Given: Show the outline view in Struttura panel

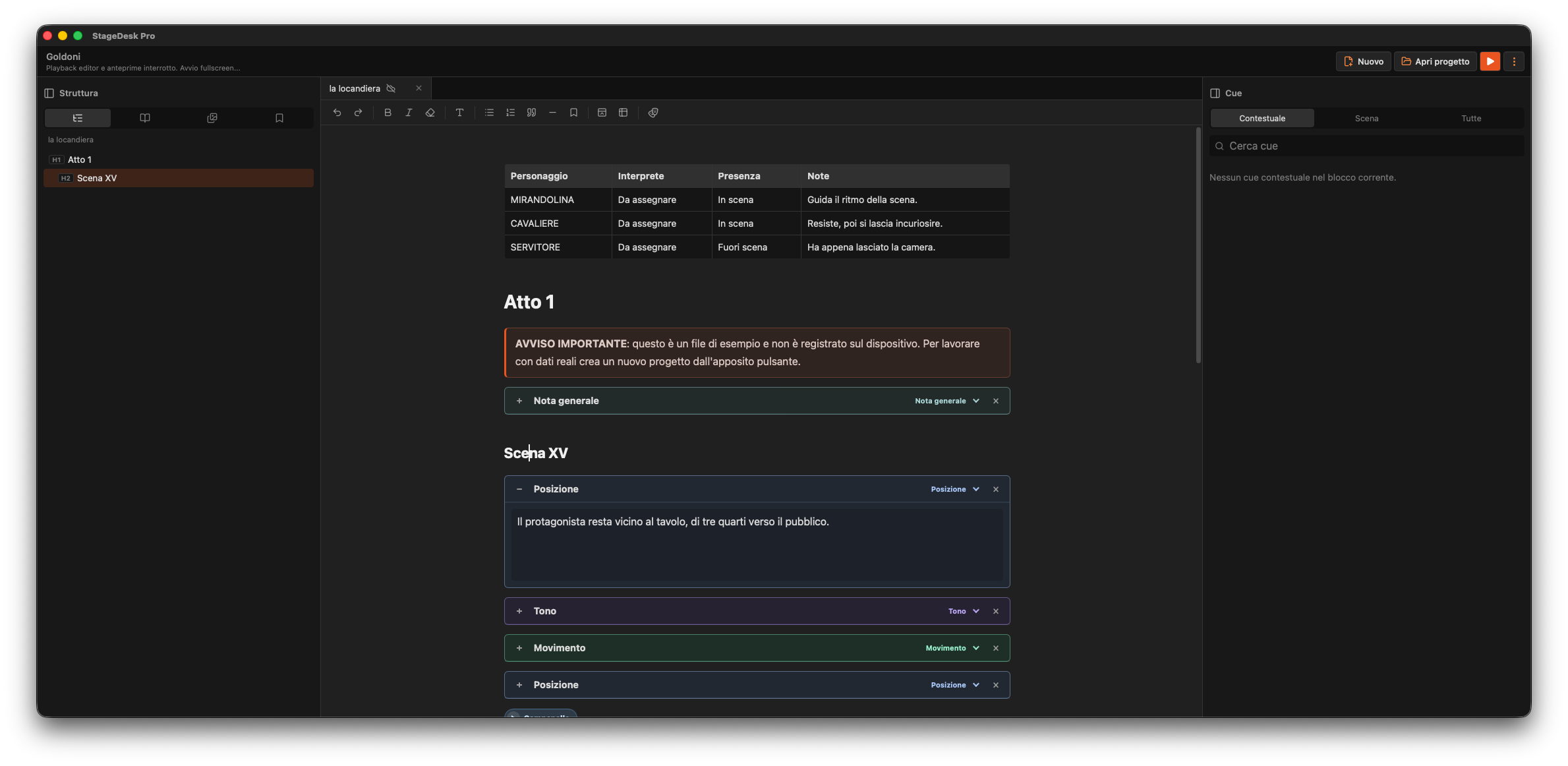Looking at the screenshot, I should pyautogui.click(x=78, y=118).
